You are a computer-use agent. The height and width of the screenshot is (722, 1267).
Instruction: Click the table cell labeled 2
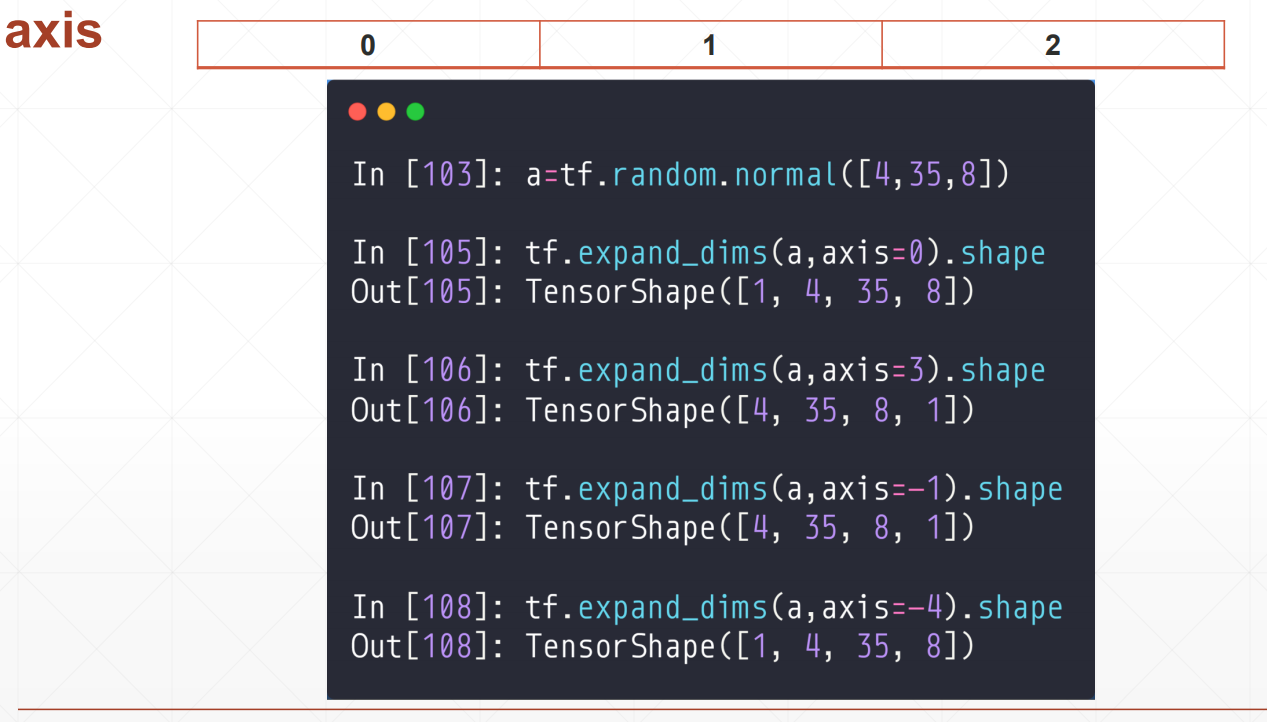pyautogui.click(x=1052, y=44)
